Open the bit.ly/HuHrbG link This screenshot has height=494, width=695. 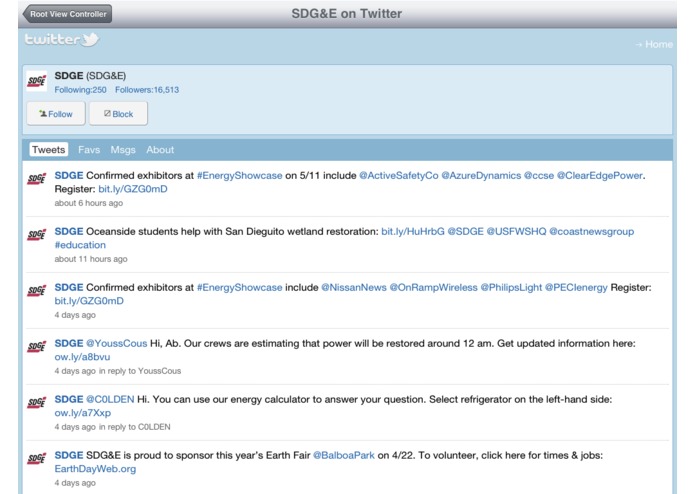point(413,231)
